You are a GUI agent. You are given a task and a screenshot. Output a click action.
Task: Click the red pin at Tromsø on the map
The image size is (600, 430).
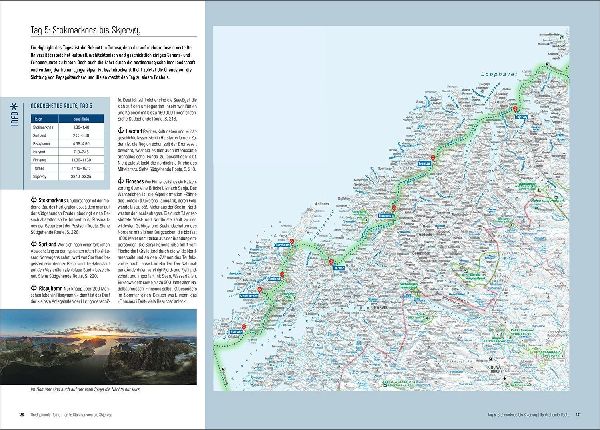433,158
